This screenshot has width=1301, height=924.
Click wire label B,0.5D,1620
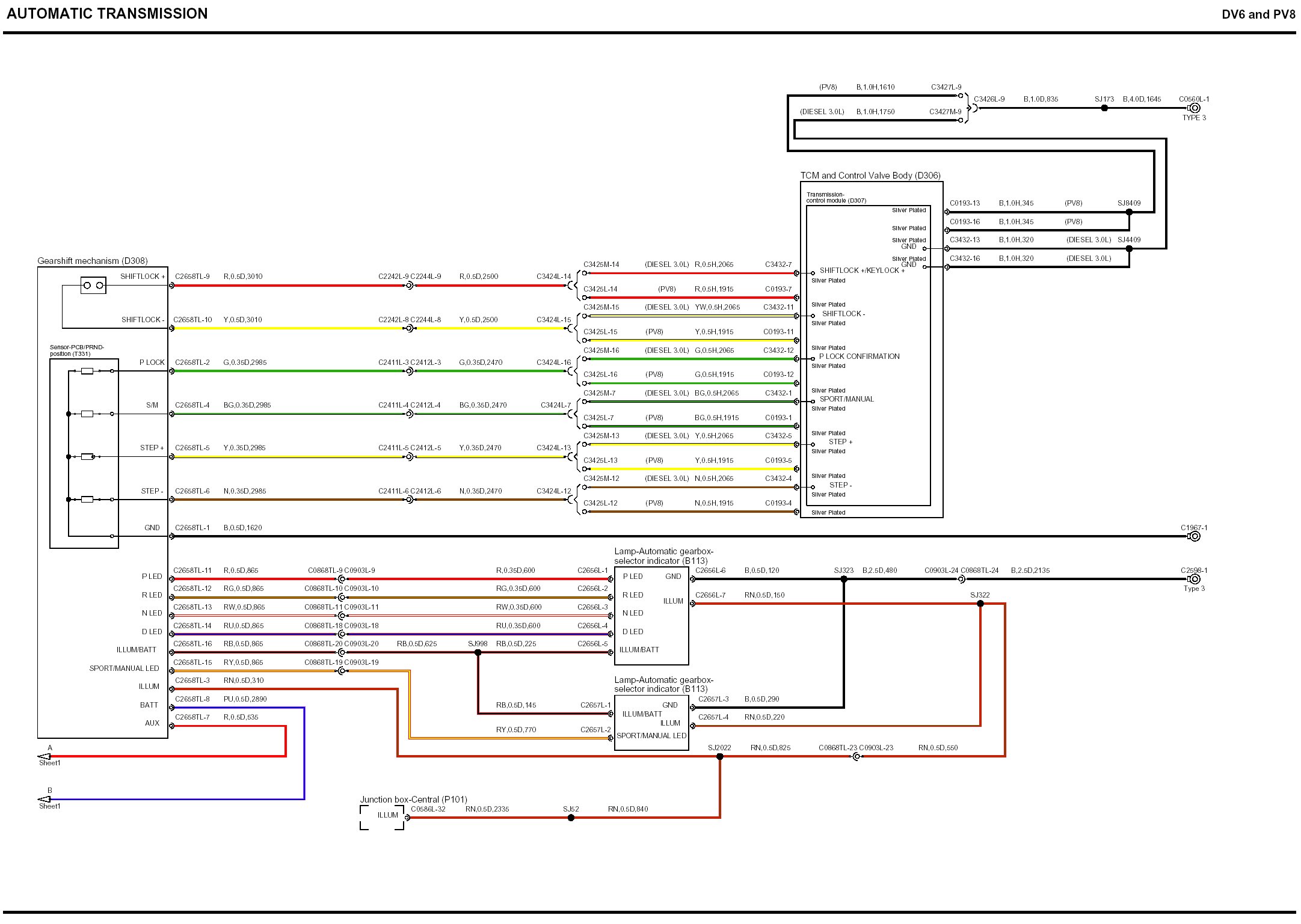(x=243, y=528)
